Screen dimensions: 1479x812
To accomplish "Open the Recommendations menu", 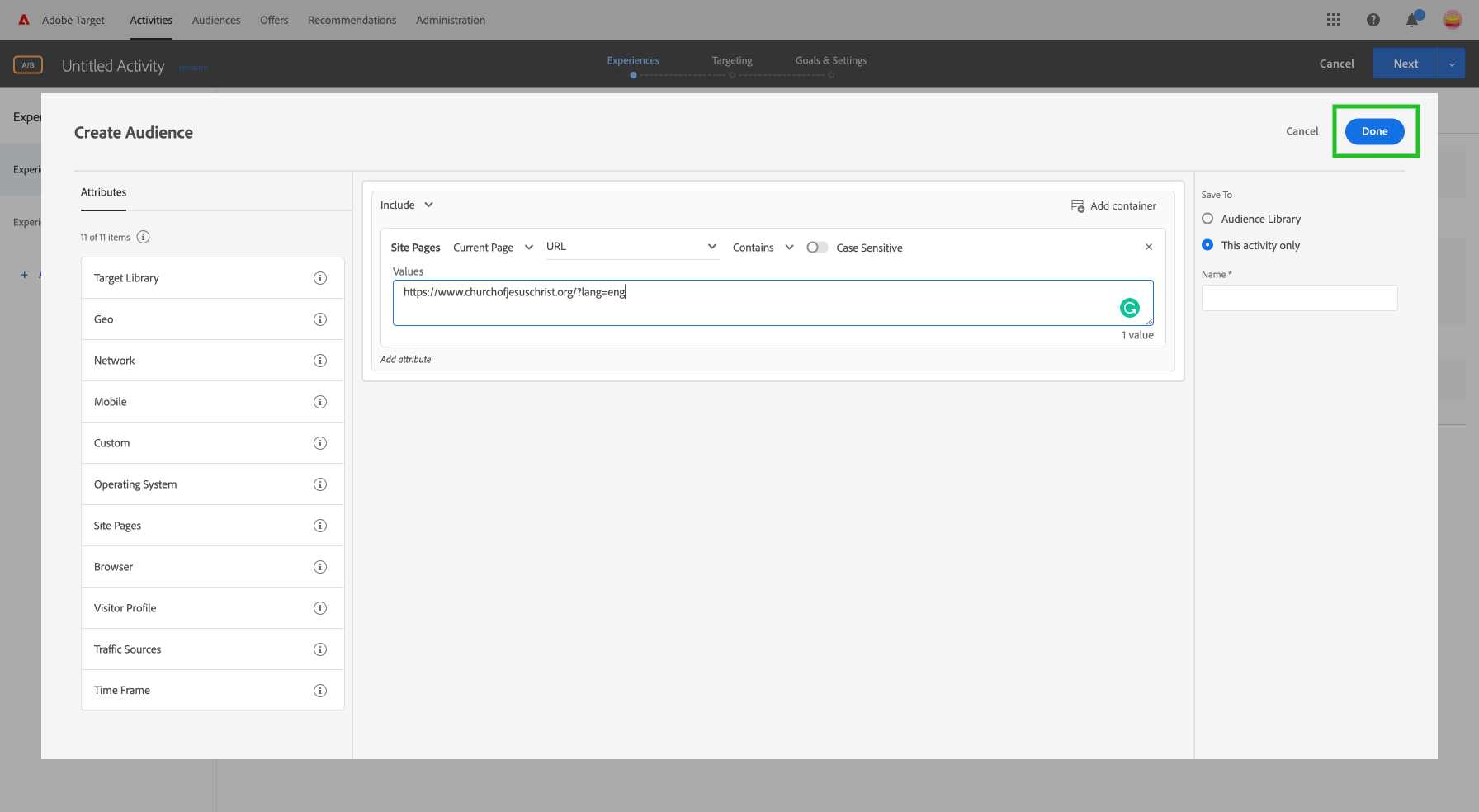I will tap(352, 20).
